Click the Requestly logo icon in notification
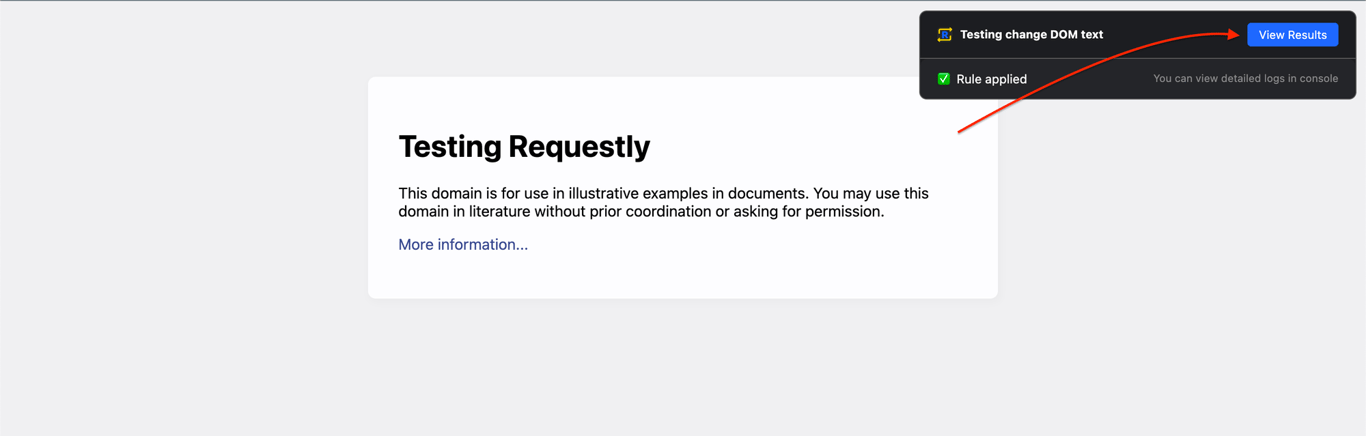Viewport: 1366px width, 436px height. point(944,35)
